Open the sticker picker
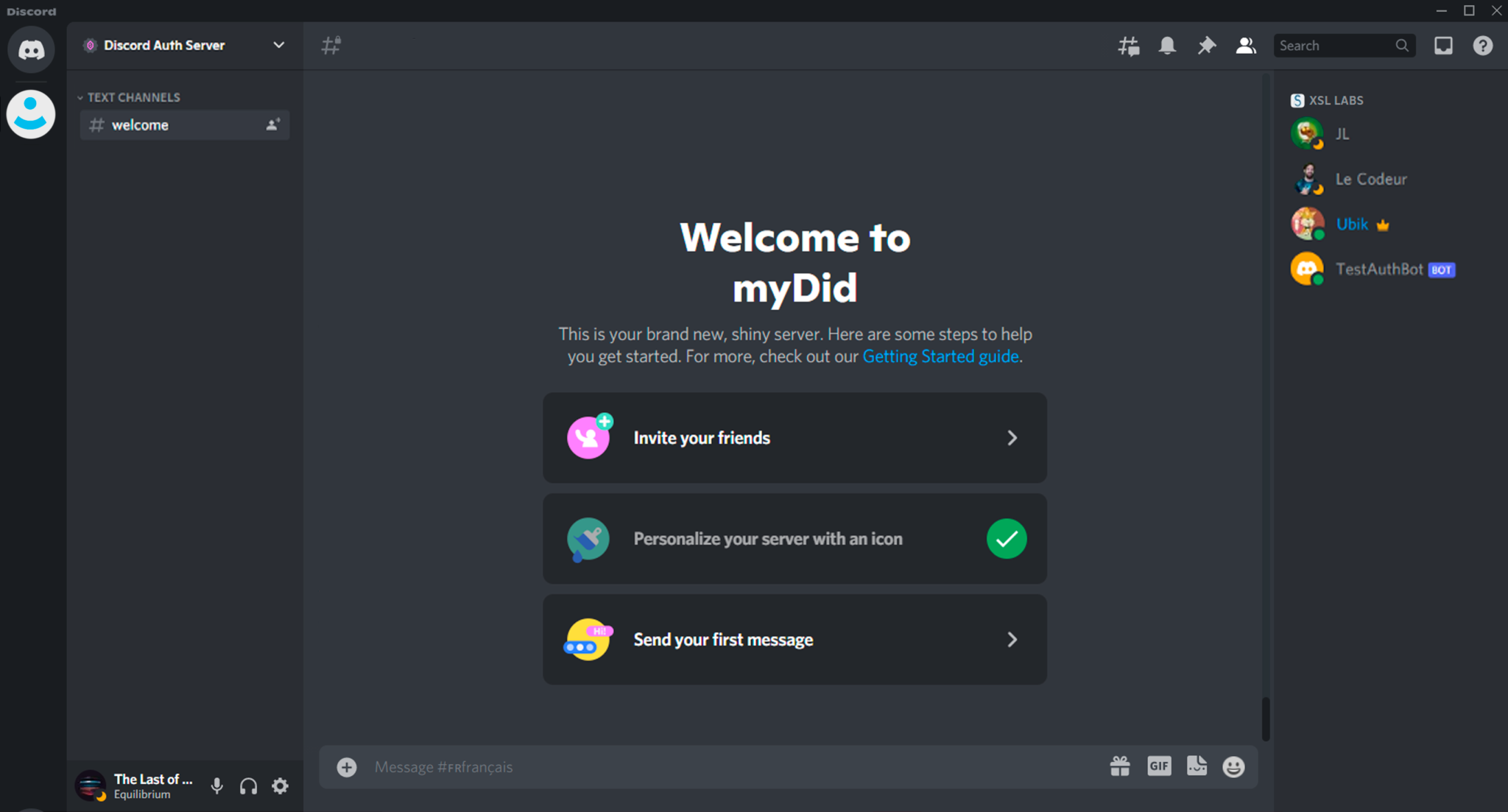 (1197, 766)
